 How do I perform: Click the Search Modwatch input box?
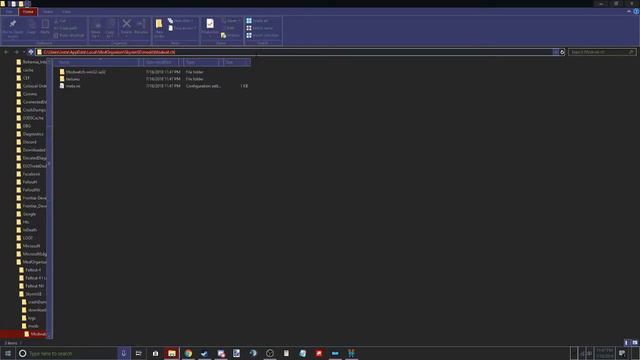coord(602,52)
